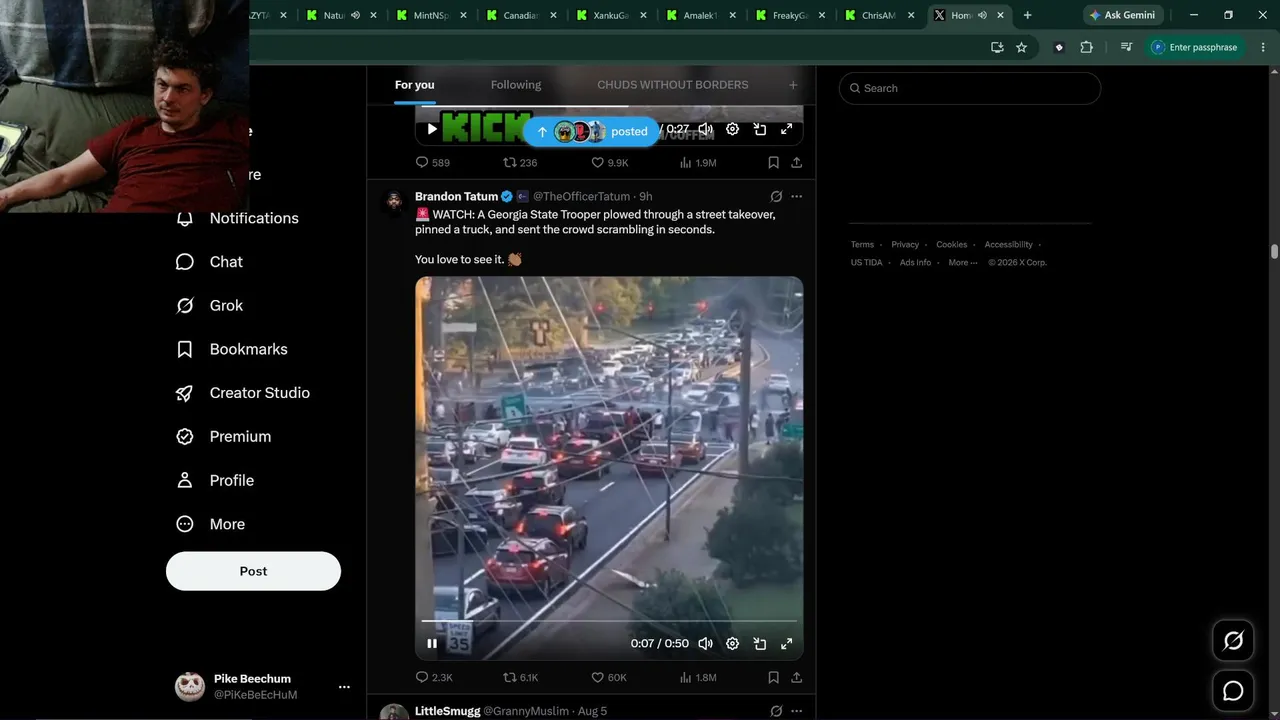
Task: Mute the Georgia State Trooper video
Action: tap(705, 644)
